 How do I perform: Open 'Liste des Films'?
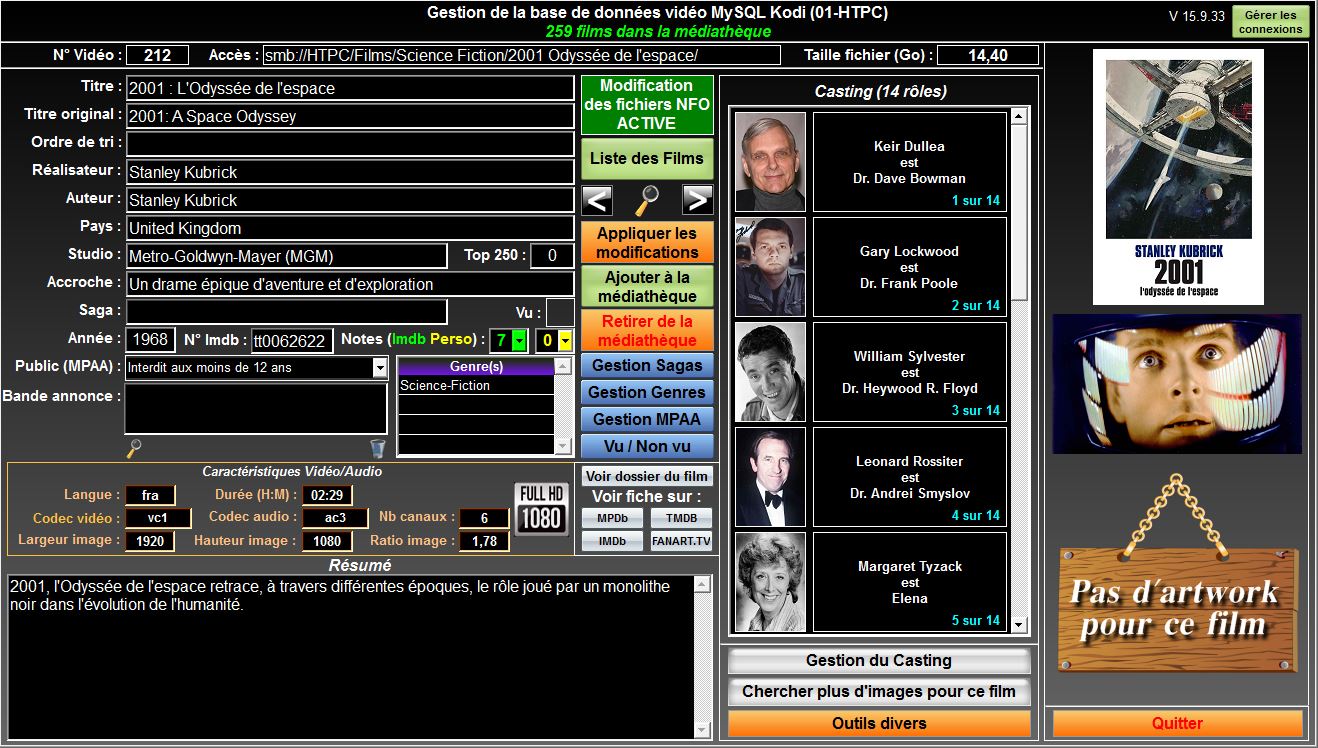[x=647, y=158]
